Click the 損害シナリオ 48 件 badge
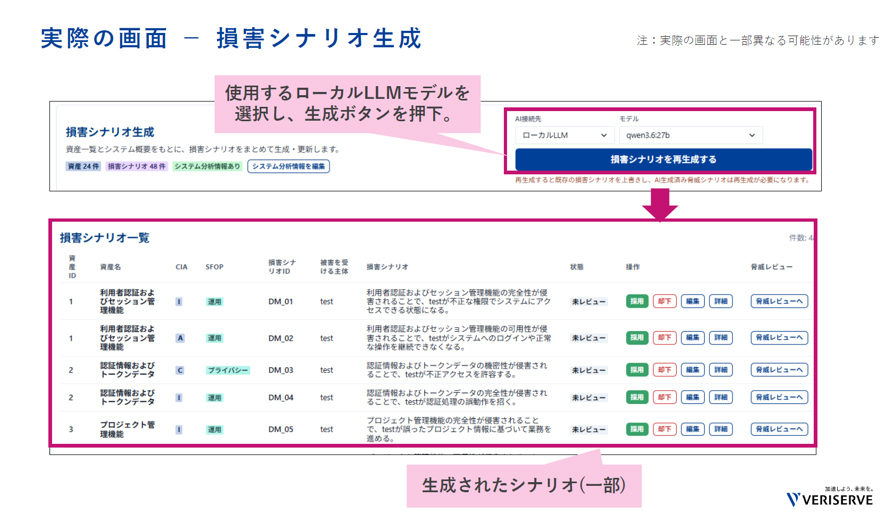 pos(137,167)
